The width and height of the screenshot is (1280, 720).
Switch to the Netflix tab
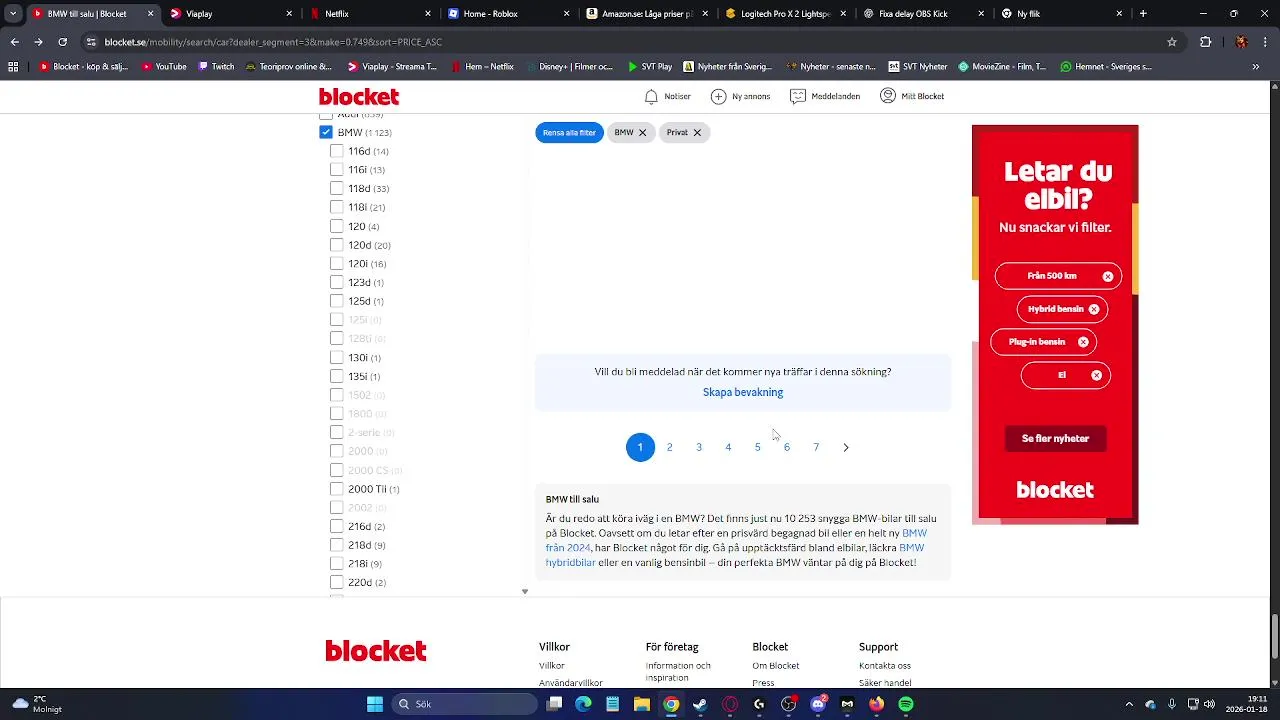pos(369,14)
